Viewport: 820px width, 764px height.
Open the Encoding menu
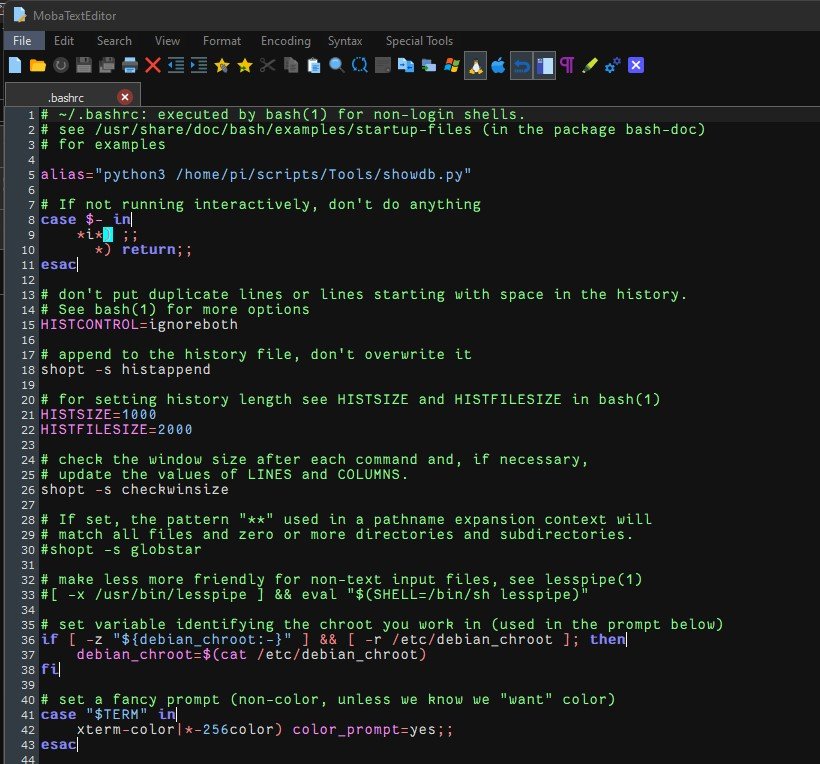[285, 41]
